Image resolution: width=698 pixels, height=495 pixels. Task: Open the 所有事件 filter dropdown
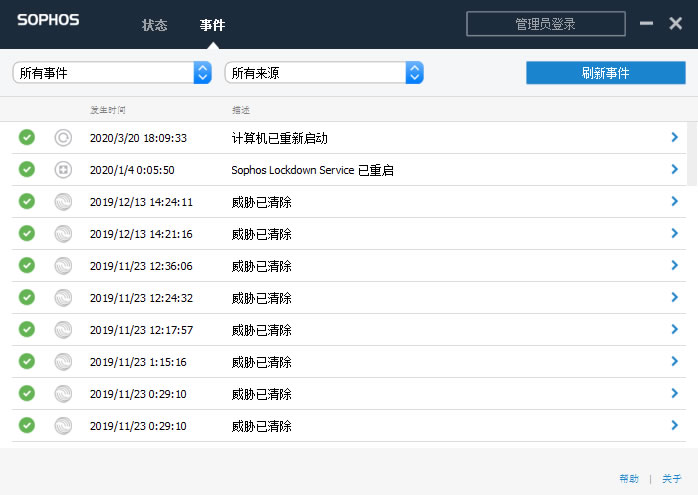pos(112,73)
